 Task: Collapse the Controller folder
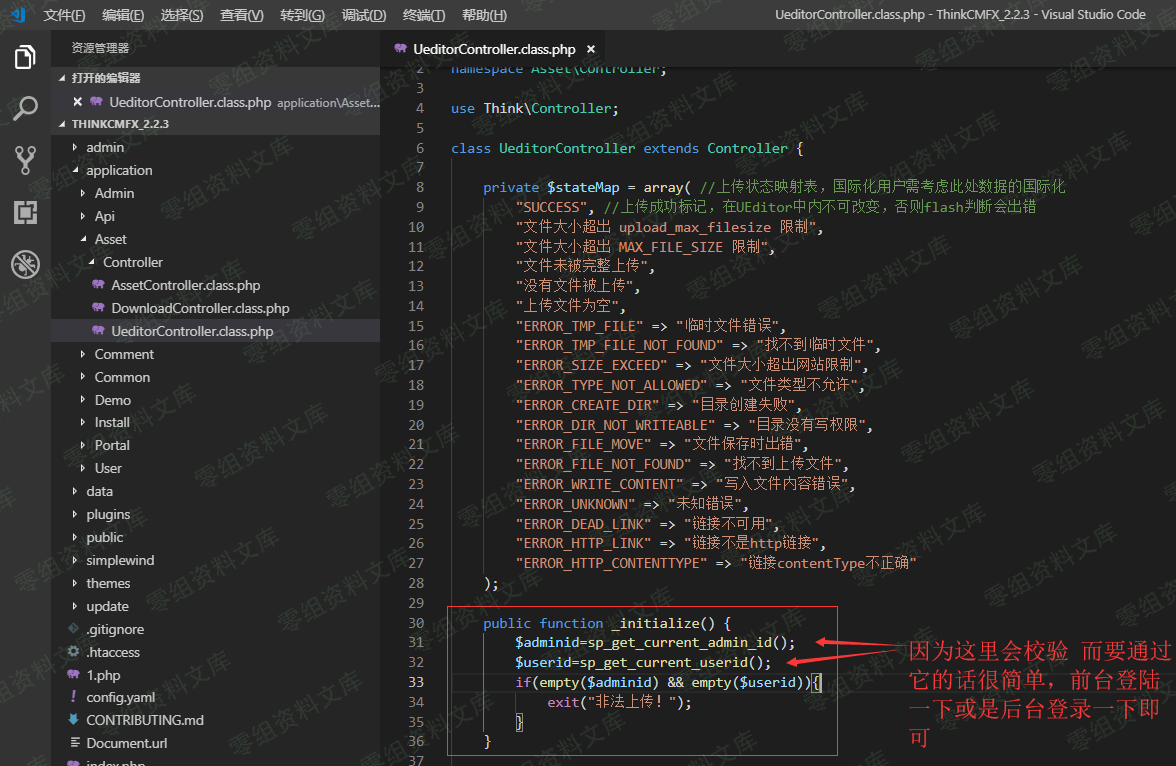(x=132, y=262)
